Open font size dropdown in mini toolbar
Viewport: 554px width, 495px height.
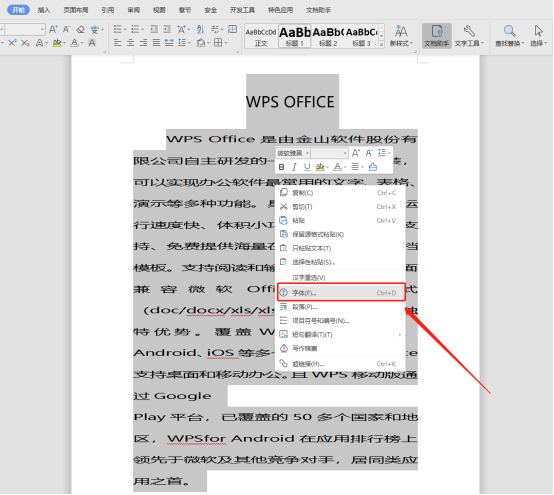pos(345,153)
